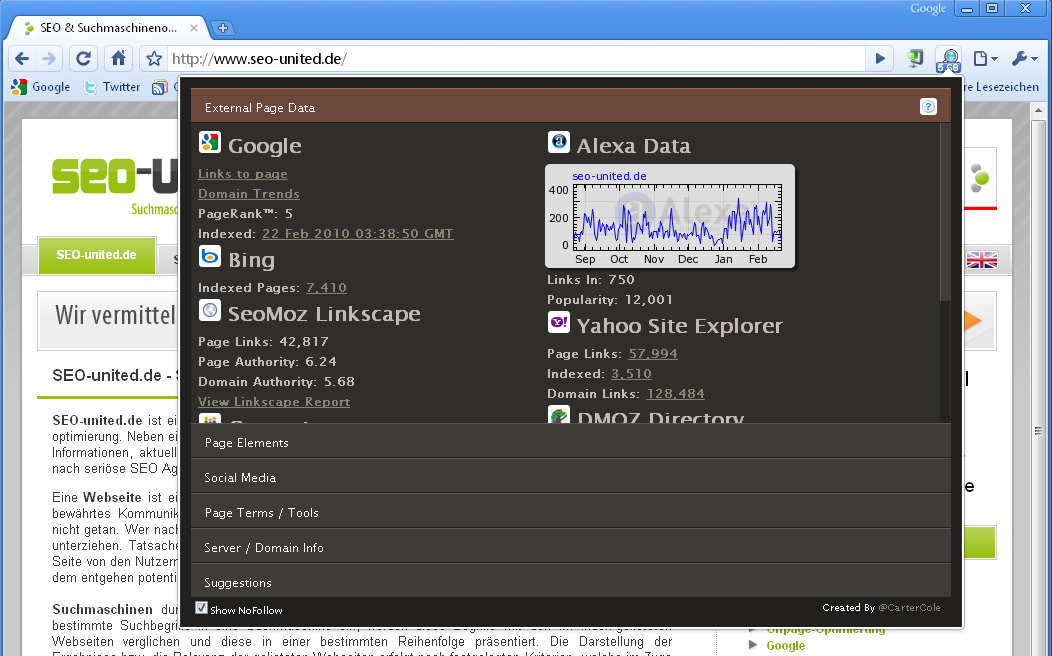Viewport: 1052px width, 656px height.
Task: Click the SeoMoz Linkscape globe icon
Action: click(210, 310)
